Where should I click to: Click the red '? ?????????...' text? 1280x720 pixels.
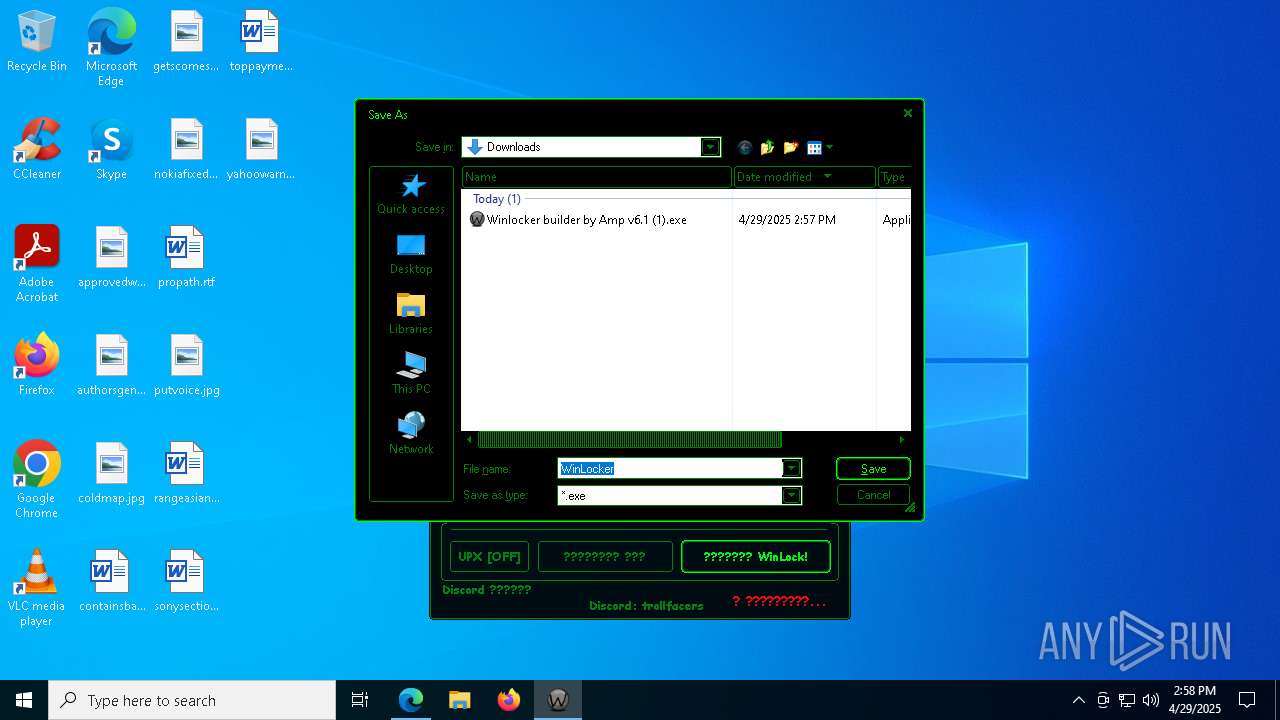point(779,601)
